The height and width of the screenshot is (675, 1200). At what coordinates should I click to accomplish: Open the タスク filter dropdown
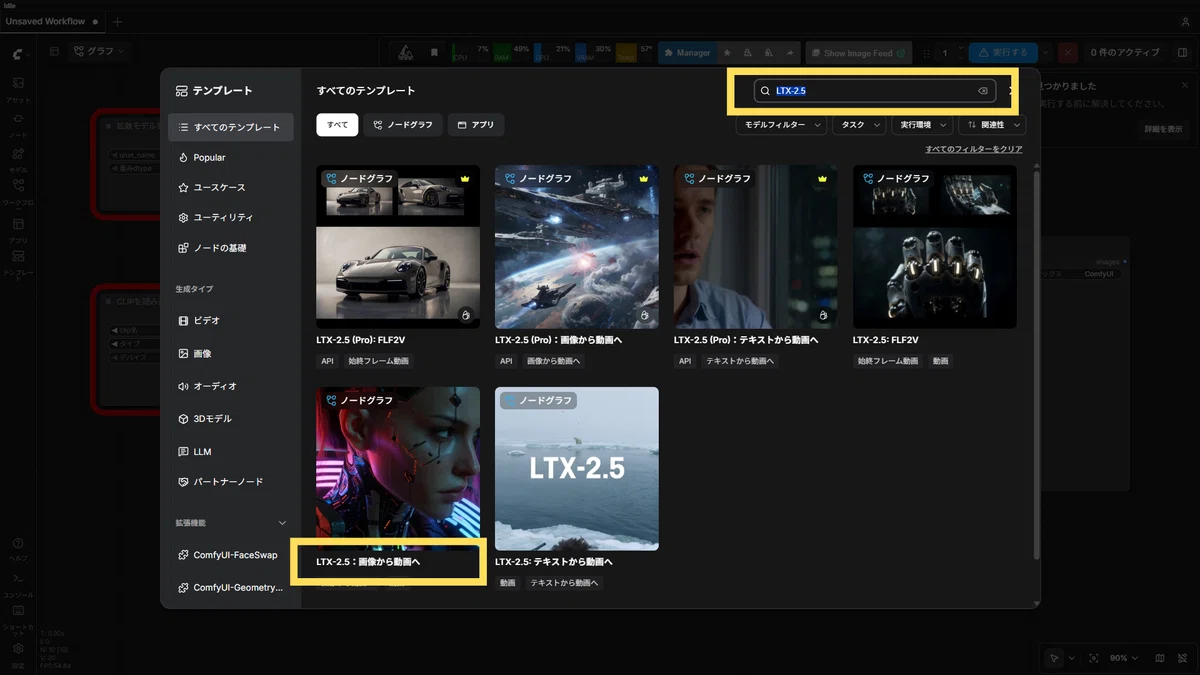pyautogui.click(x=859, y=125)
